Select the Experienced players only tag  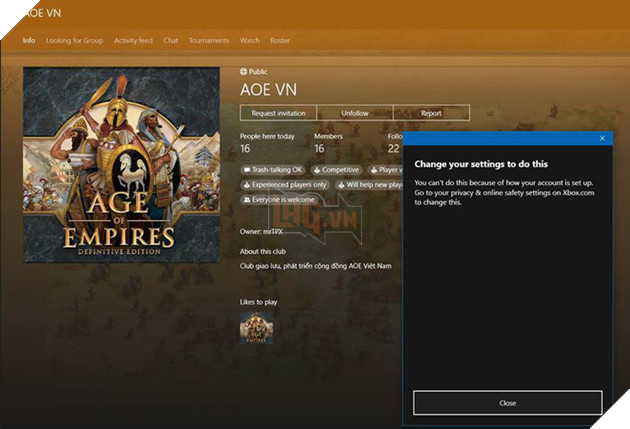point(285,185)
